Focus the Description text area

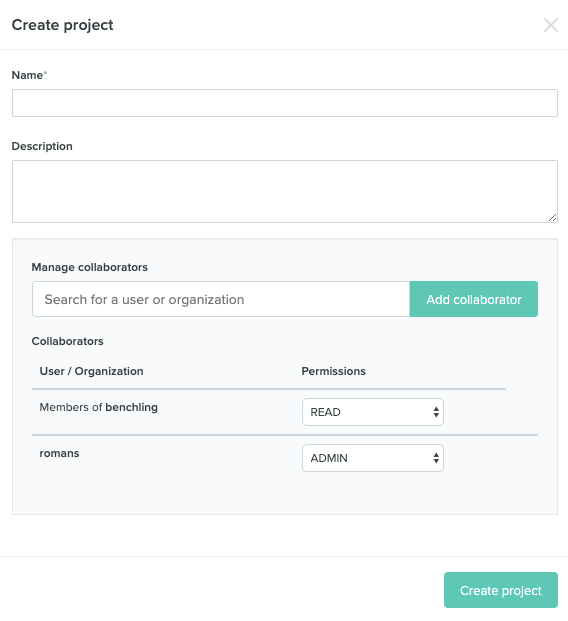pos(285,191)
